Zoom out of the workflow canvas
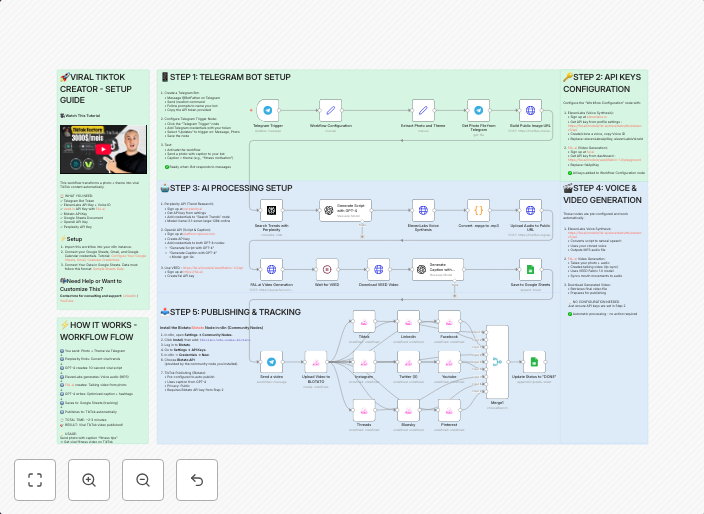Viewport: 704px width, 514px height. [143, 480]
